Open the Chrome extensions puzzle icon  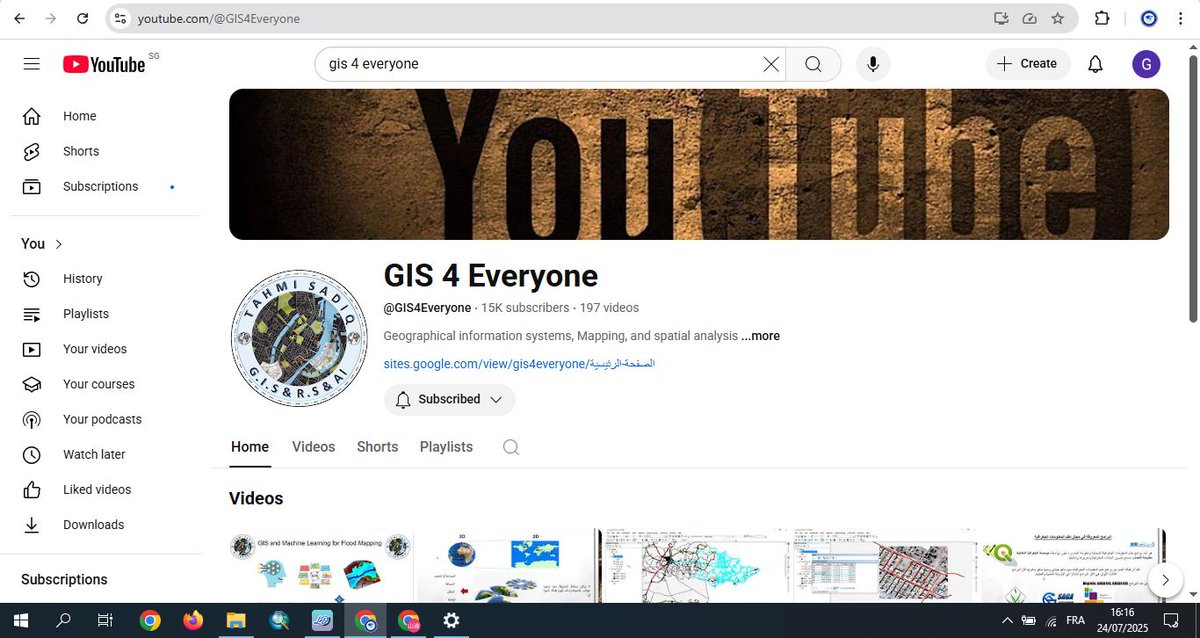coord(1102,18)
